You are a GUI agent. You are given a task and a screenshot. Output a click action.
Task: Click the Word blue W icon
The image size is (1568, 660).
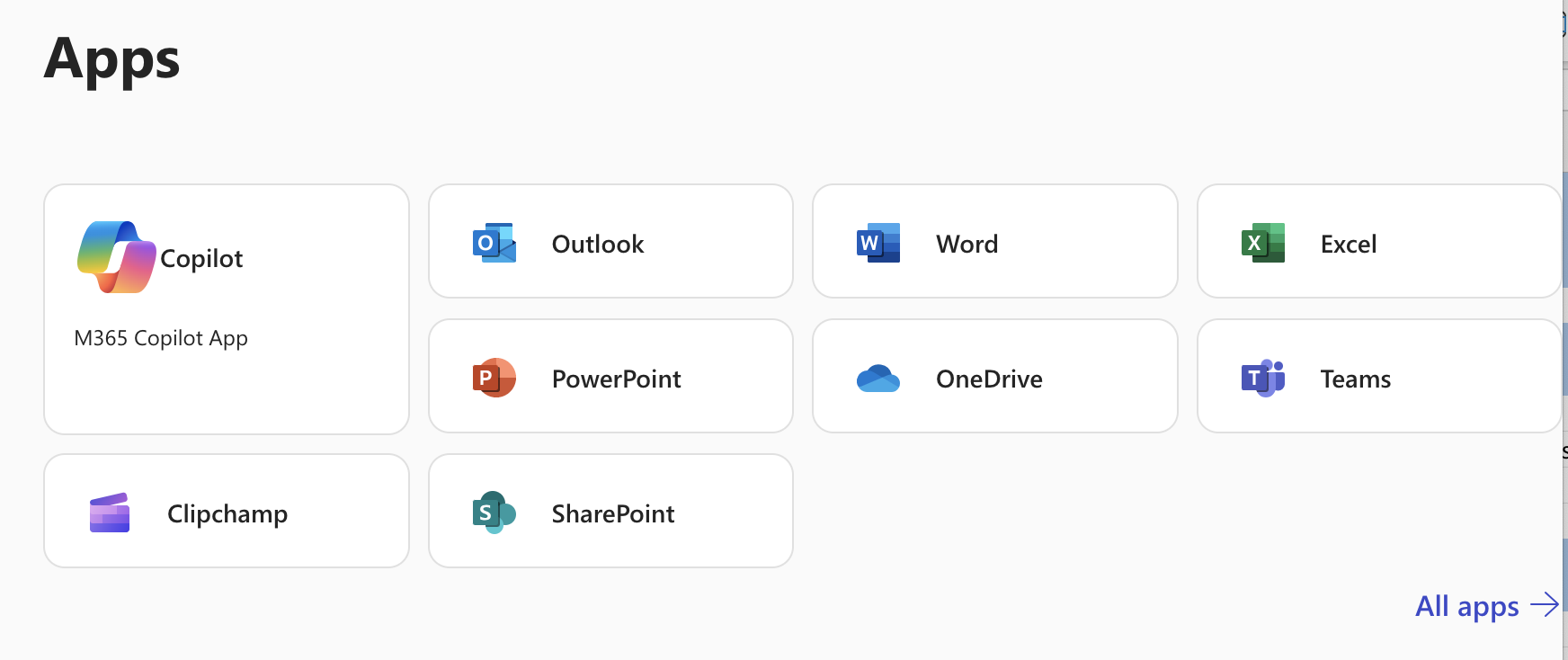coord(878,243)
